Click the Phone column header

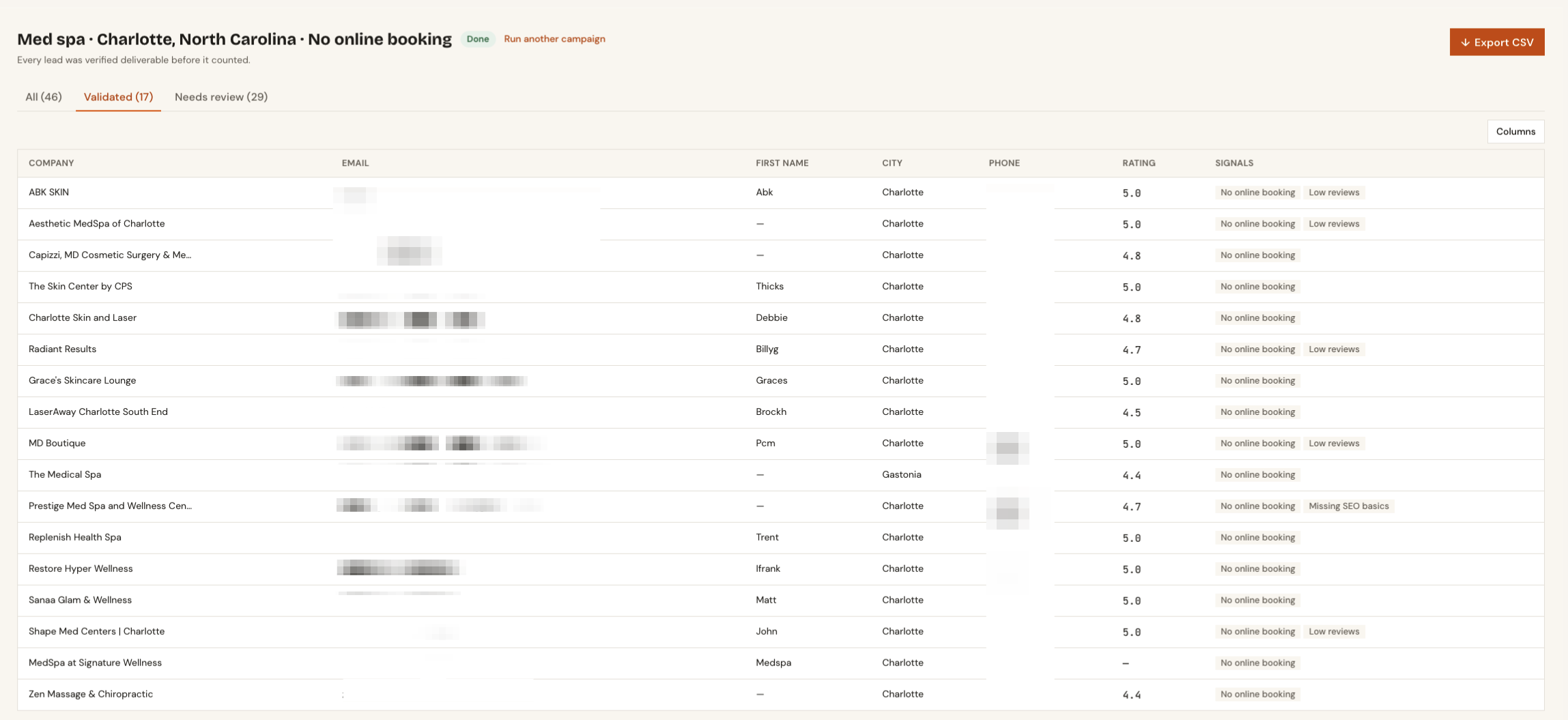[1004, 163]
